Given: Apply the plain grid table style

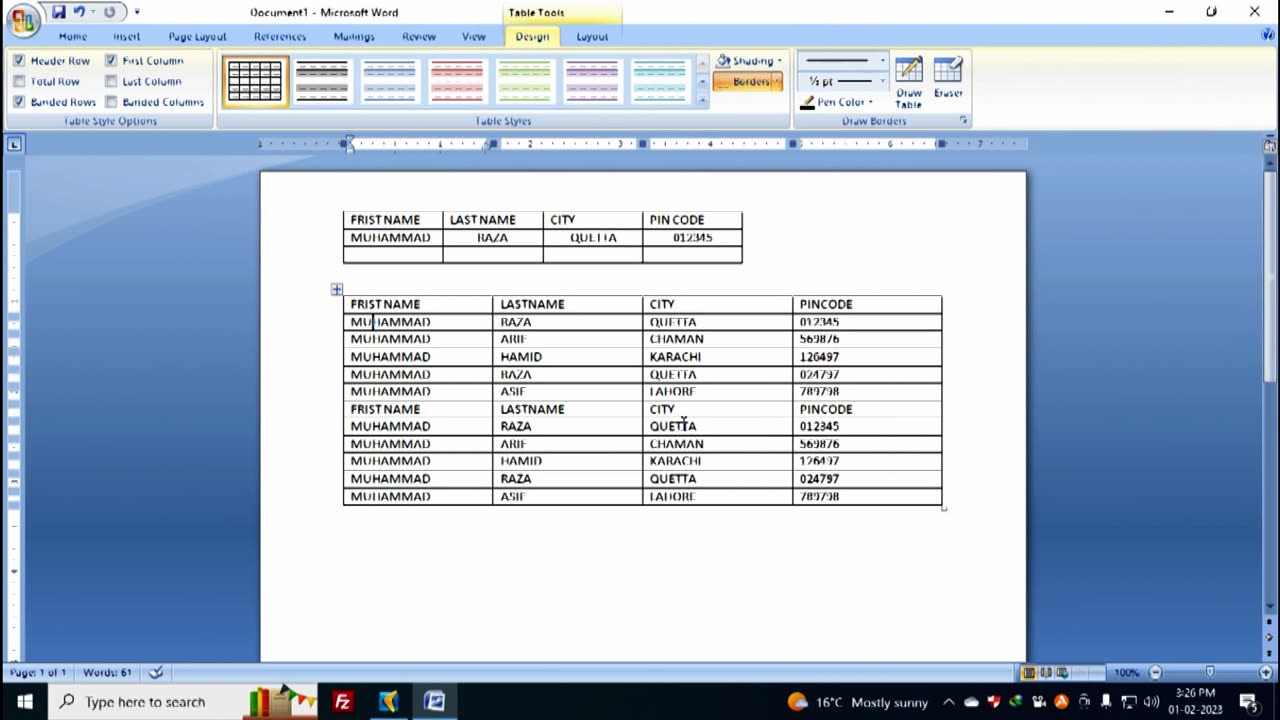Looking at the screenshot, I should (255, 81).
